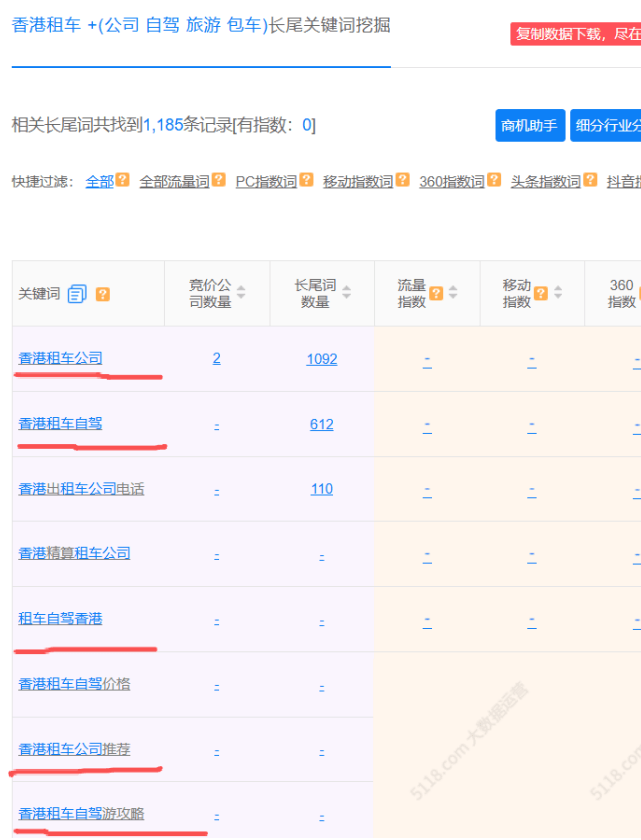The height and width of the screenshot is (840, 641).
Task: Open keyword link 香港租车公司
Action: [x=61, y=358]
